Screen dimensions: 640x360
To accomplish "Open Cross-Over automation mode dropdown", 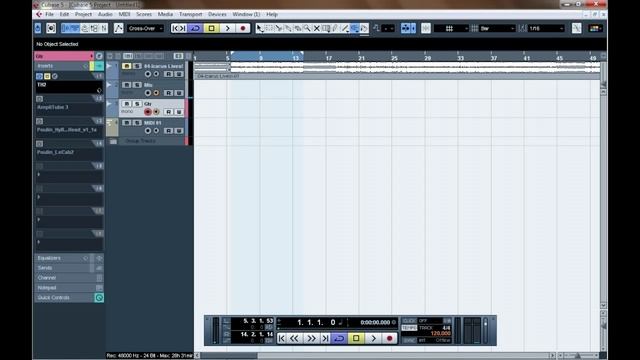I will 146,28.
